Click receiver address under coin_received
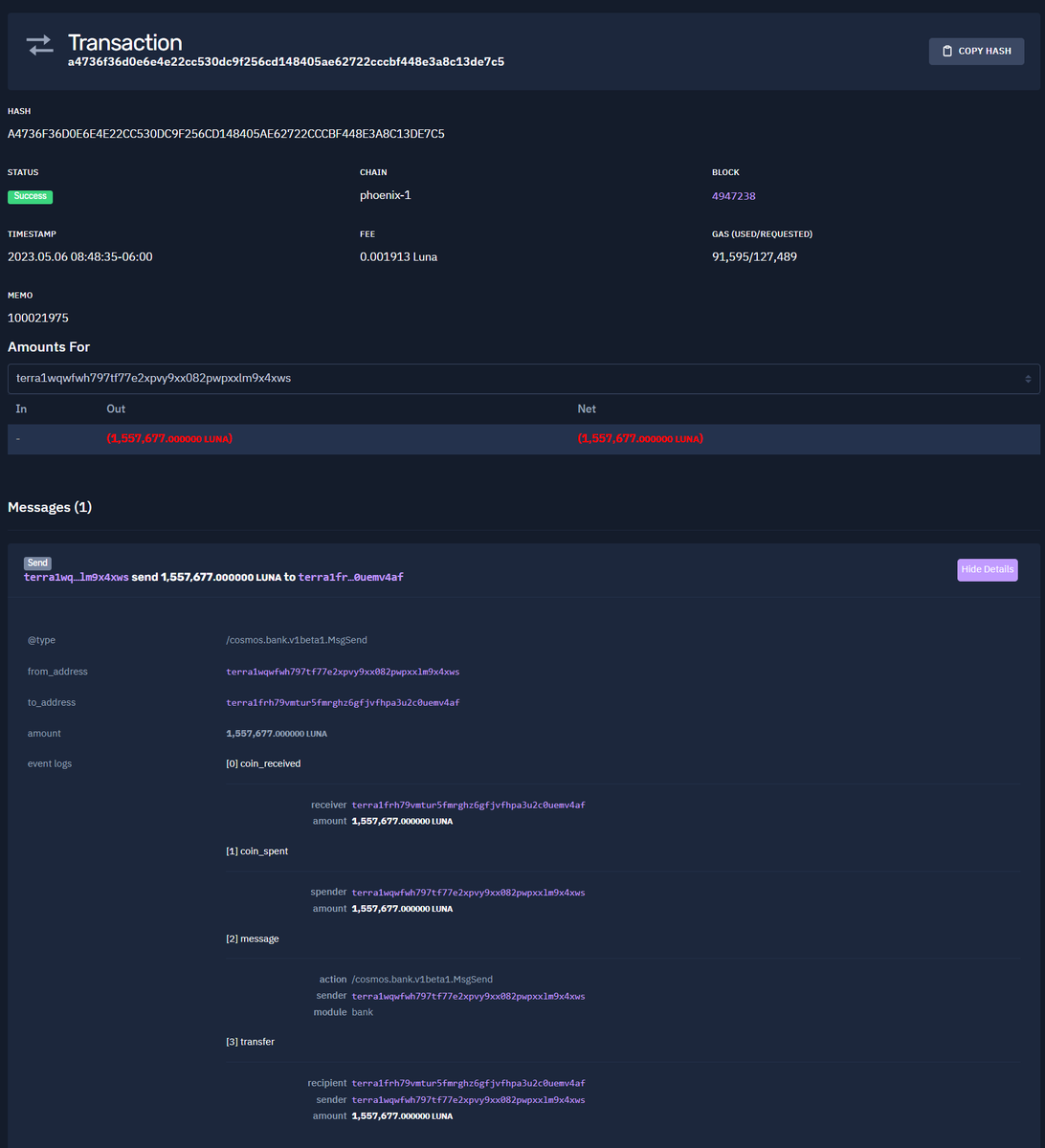1045x1148 pixels. point(469,806)
